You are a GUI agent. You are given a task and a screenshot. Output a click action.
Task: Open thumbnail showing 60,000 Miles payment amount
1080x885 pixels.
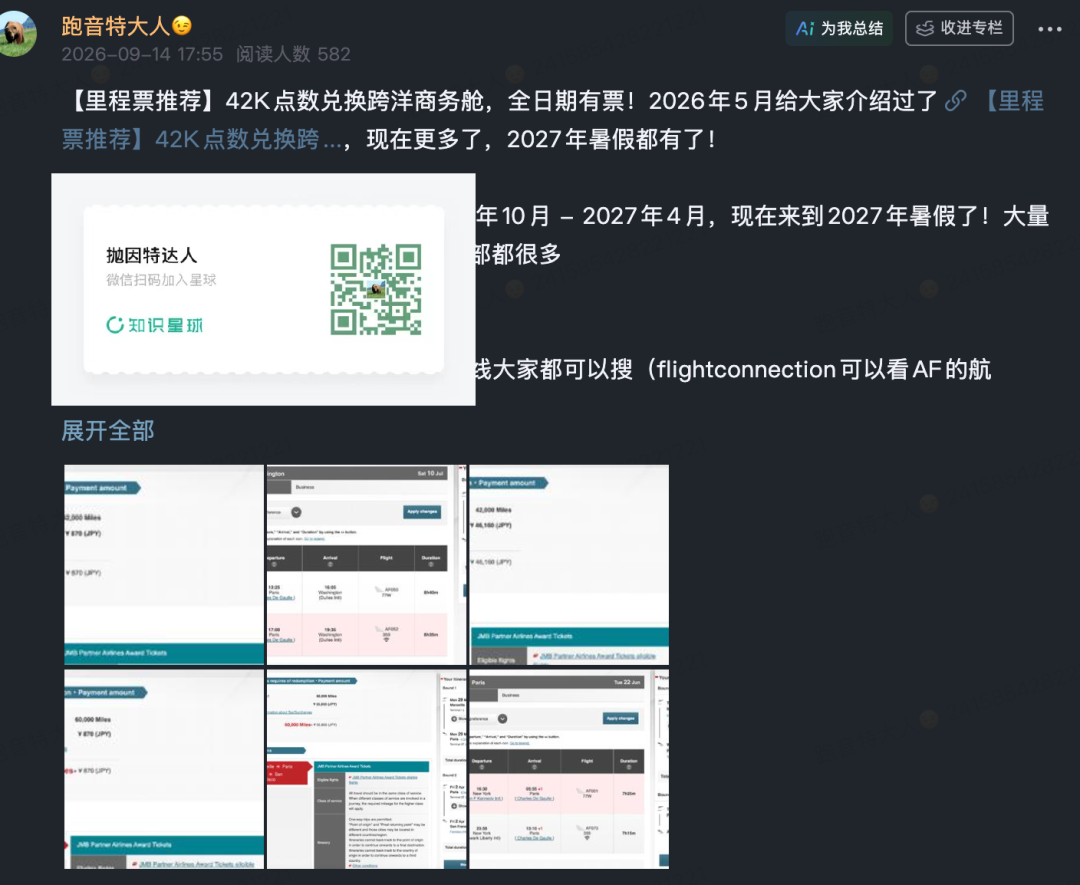click(164, 769)
